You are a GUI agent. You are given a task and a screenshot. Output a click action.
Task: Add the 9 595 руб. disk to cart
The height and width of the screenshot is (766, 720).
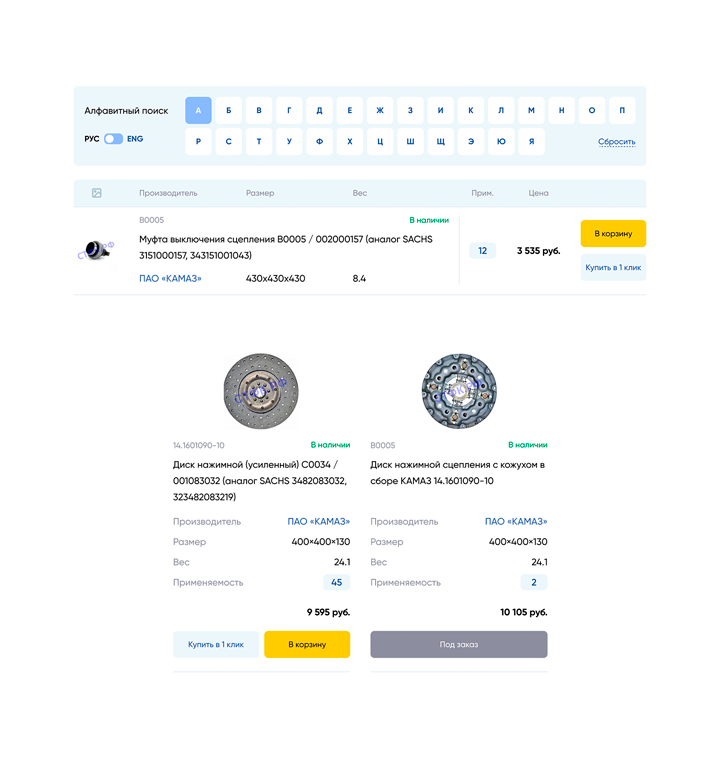(x=307, y=644)
